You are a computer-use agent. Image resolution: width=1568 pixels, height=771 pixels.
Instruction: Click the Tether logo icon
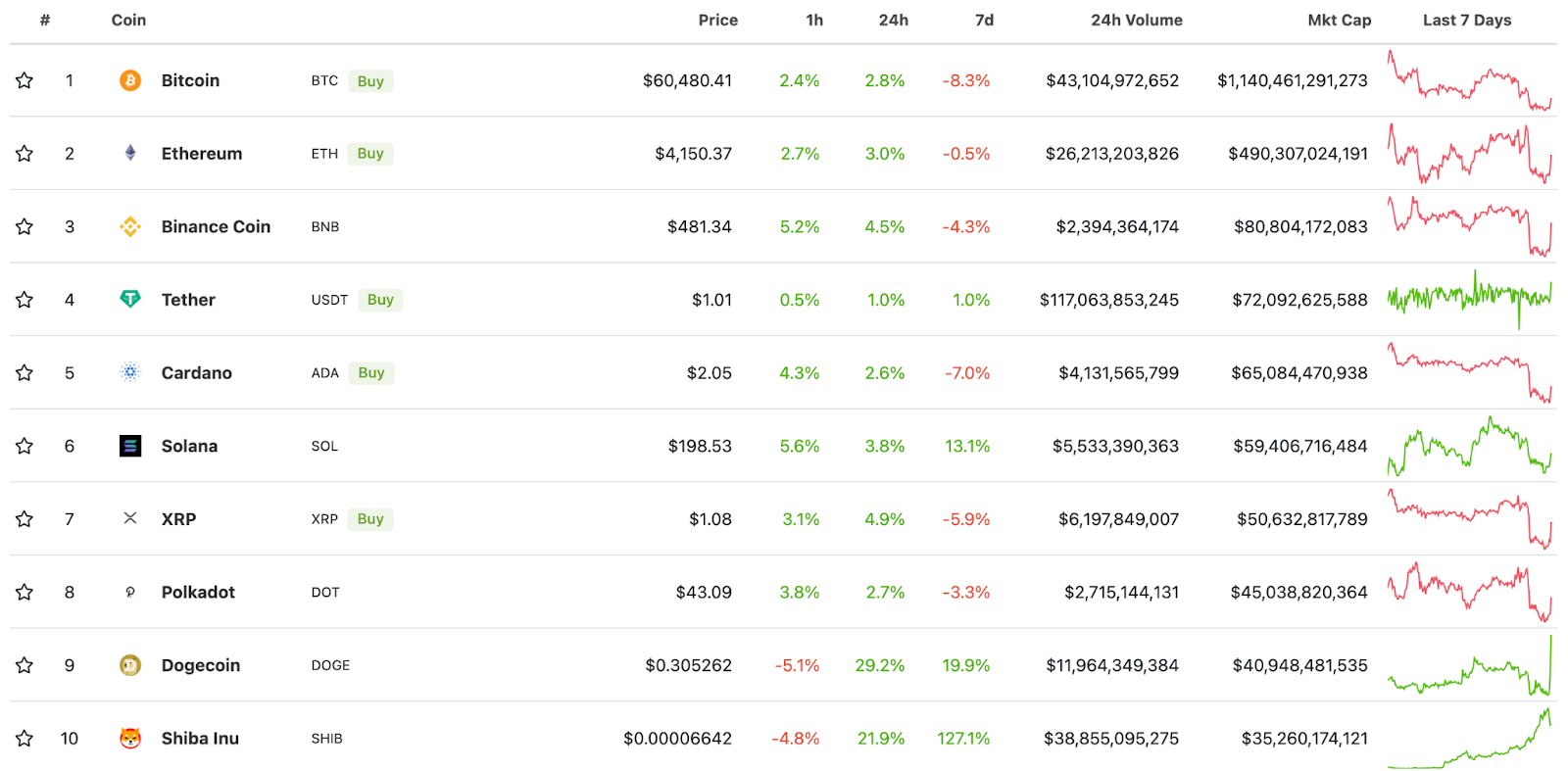(130, 299)
